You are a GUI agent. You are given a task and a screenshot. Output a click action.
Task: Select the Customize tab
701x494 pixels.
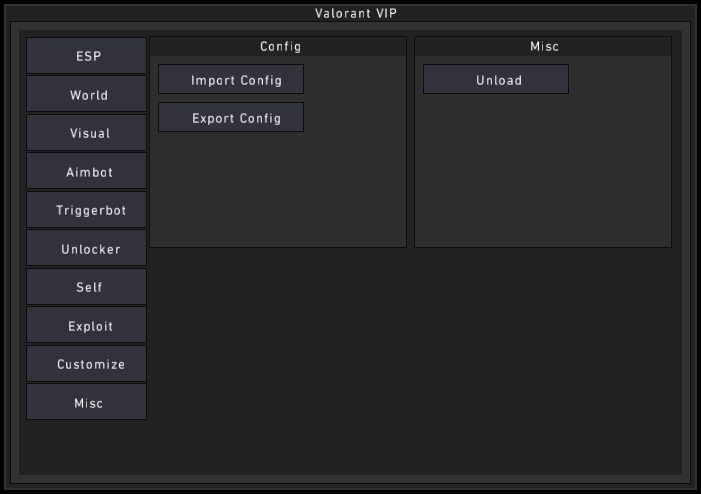click(x=87, y=364)
